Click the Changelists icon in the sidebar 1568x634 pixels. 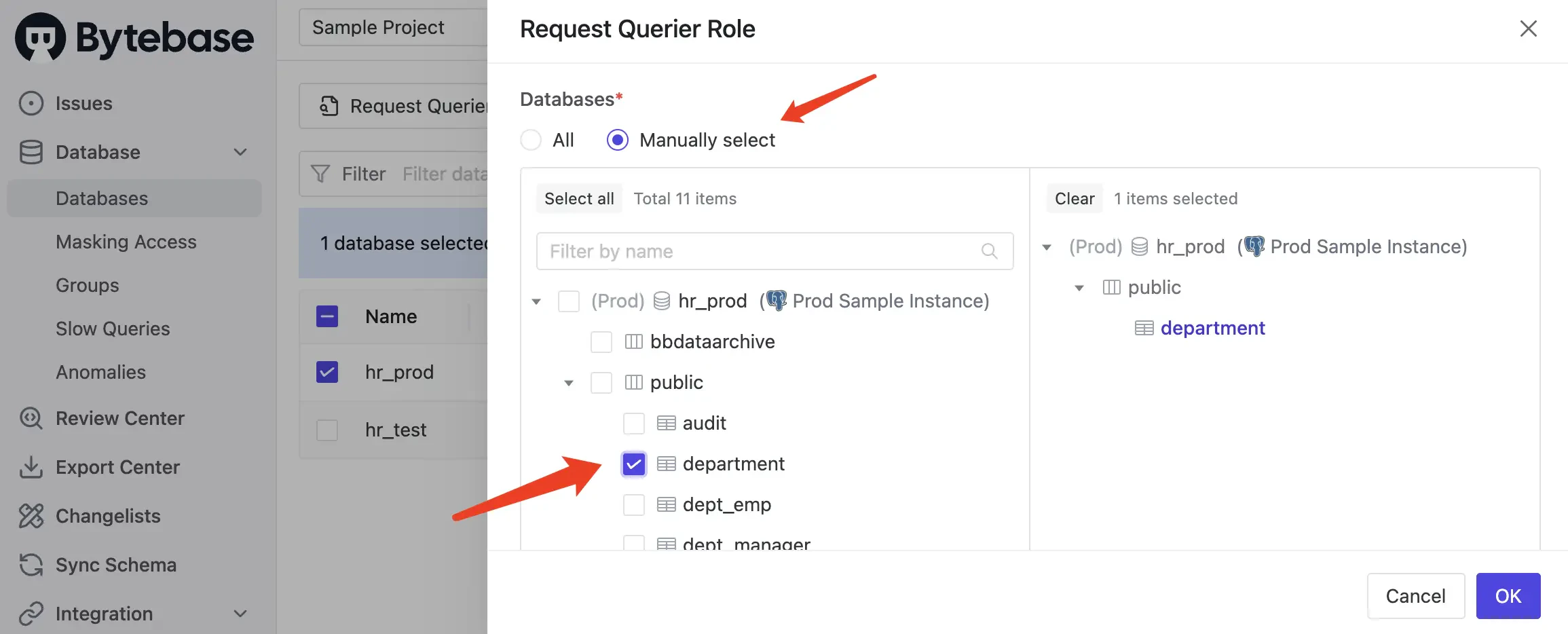coord(30,516)
